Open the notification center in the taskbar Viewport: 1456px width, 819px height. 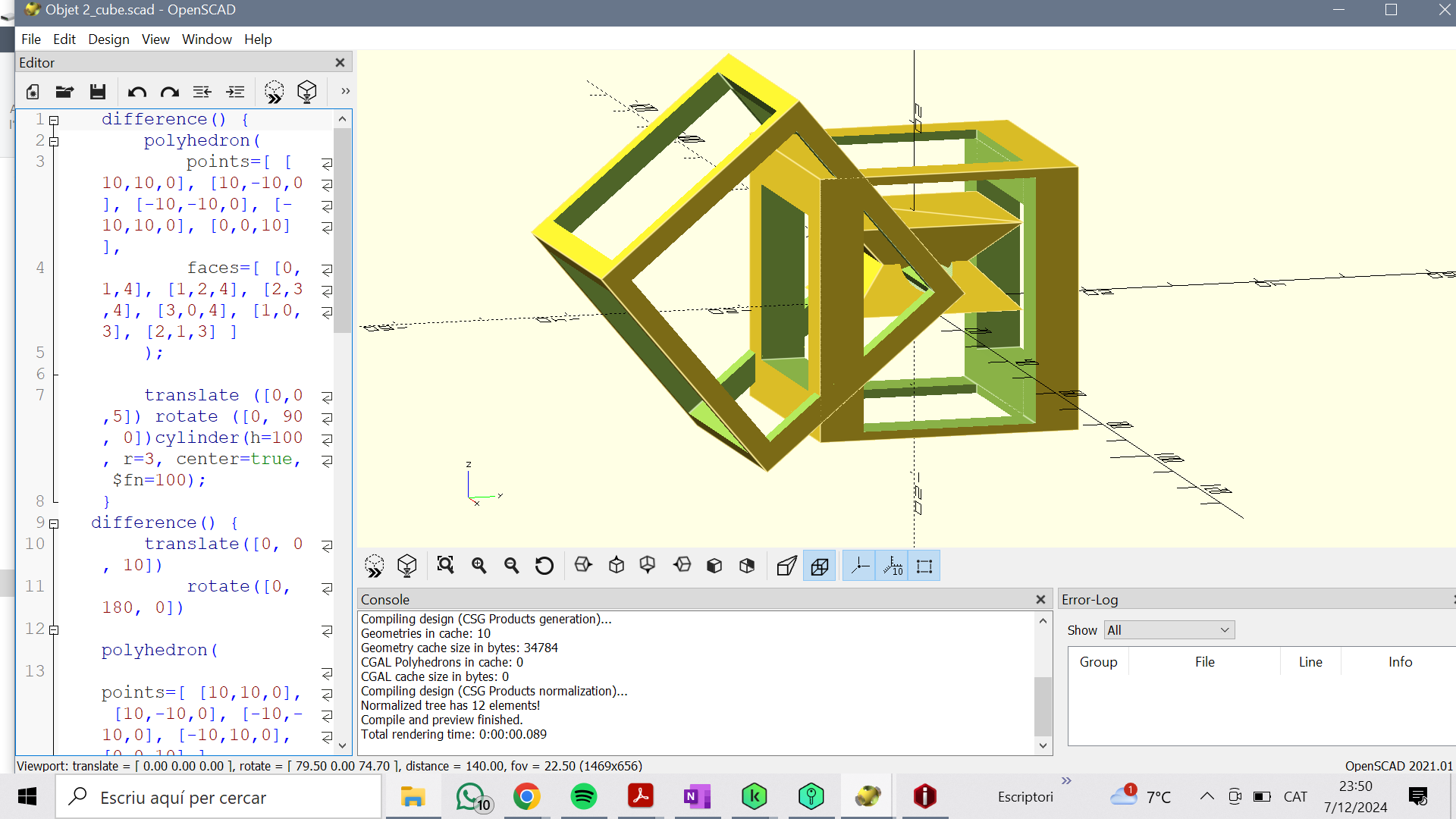1418,797
